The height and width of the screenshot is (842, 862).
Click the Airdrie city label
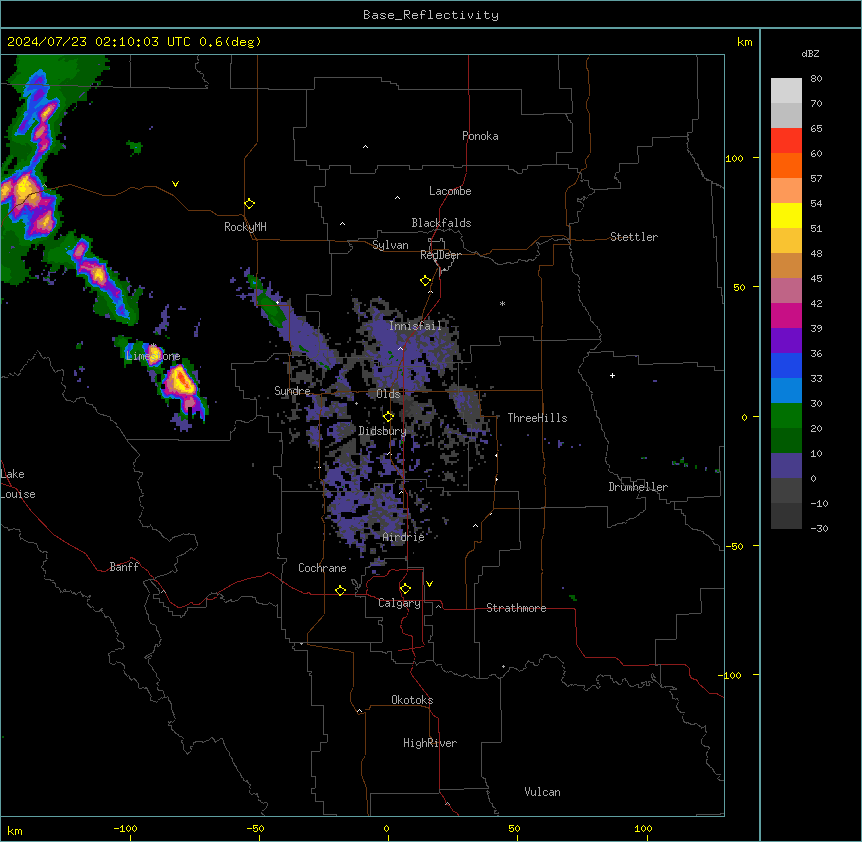(x=404, y=537)
